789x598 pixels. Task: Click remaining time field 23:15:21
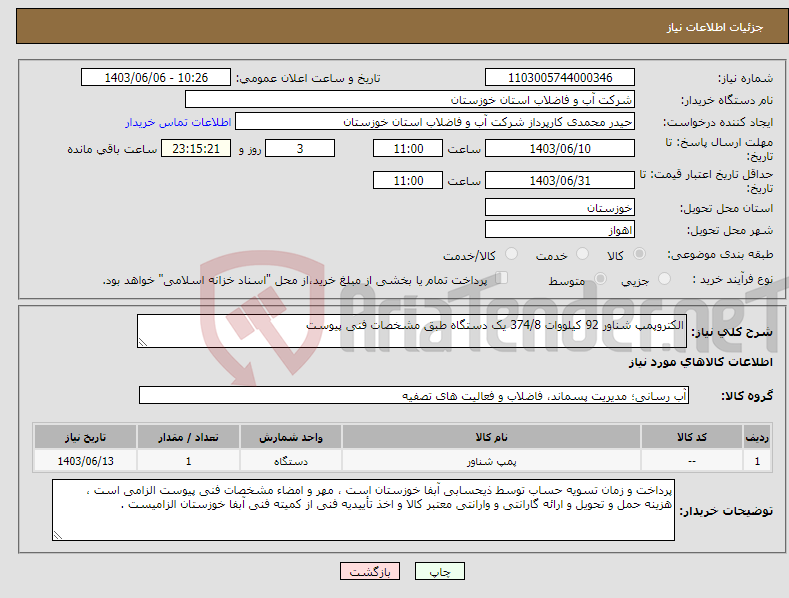click(x=196, y=148)
